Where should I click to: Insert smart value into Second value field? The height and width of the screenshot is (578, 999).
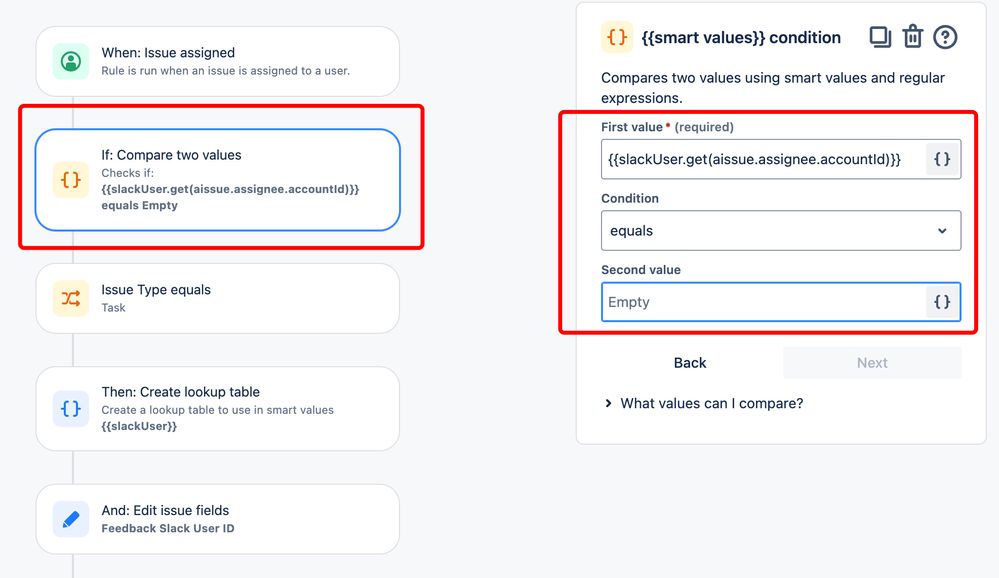pyautogui.click(x=942, y=302)
